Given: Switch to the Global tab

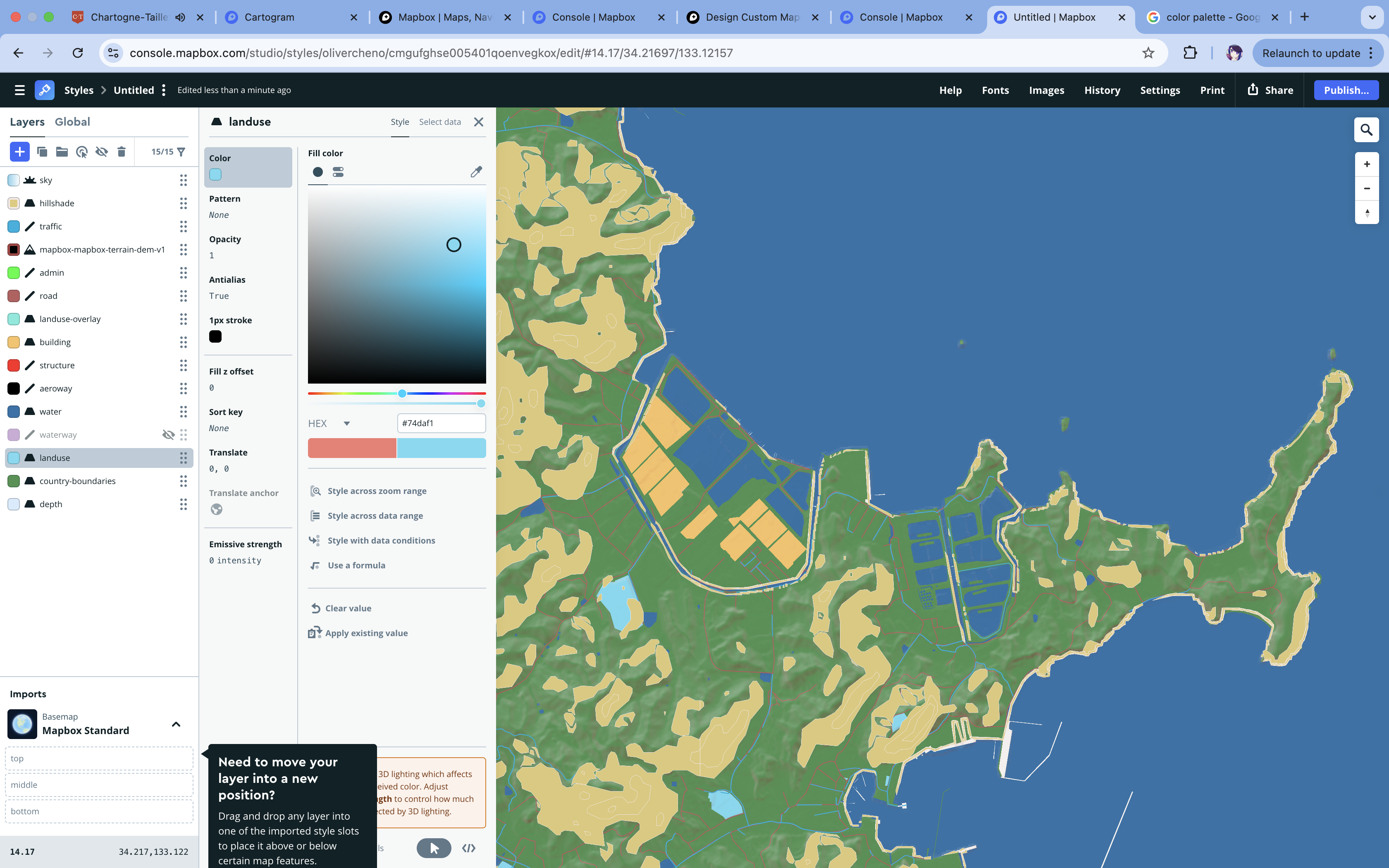Looking at the screenshot, I should (x=72, y=122).
